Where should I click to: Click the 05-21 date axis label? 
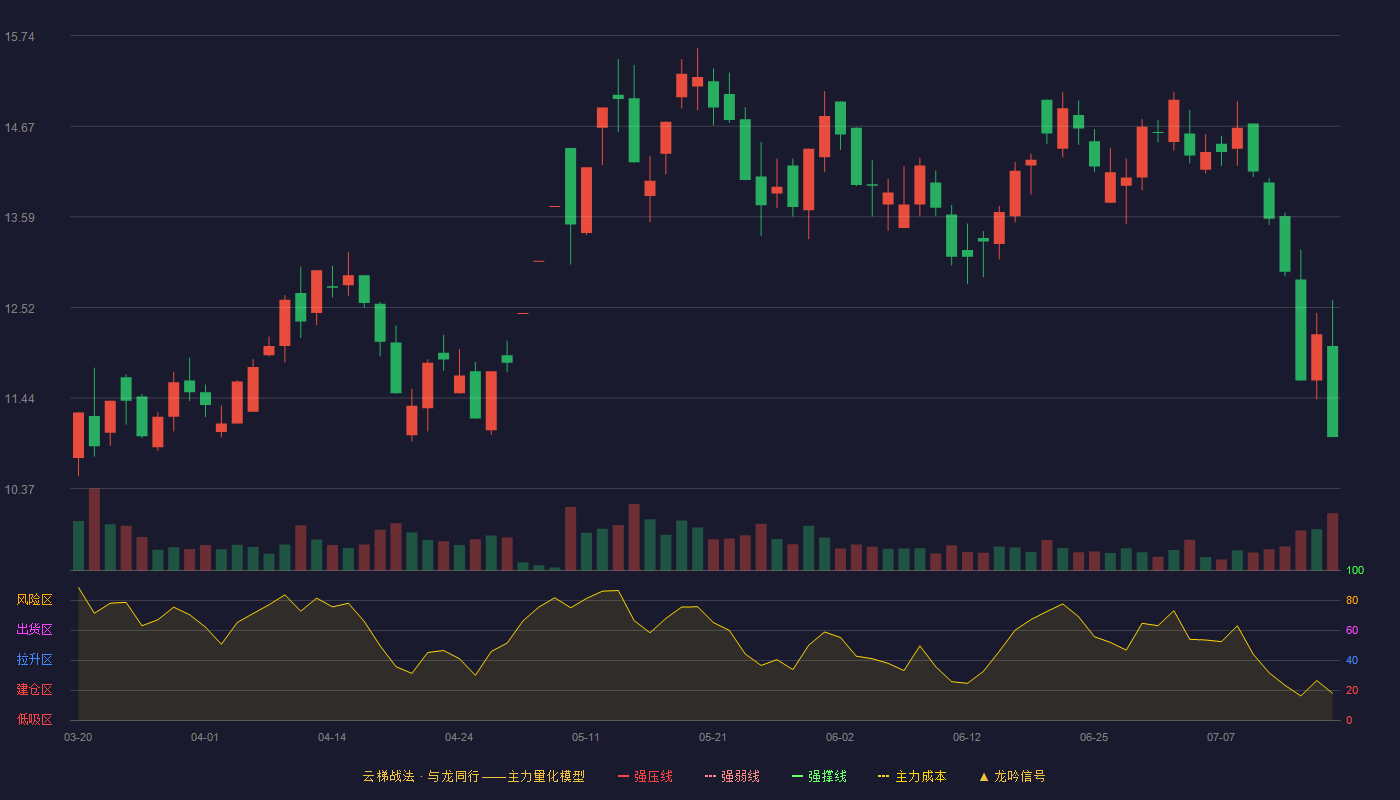coord(713,737)
